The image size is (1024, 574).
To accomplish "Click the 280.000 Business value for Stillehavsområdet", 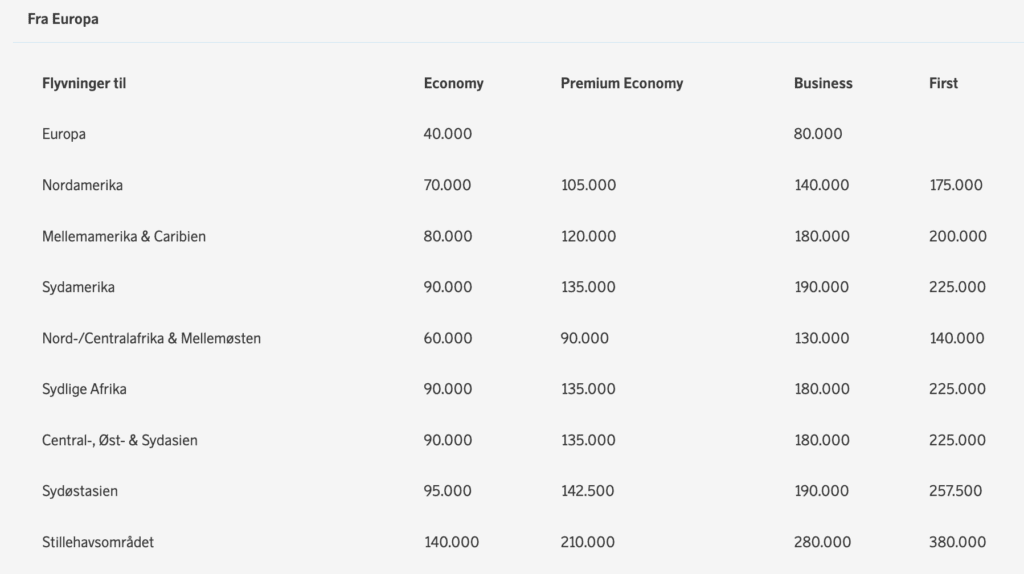I will 822,542.
